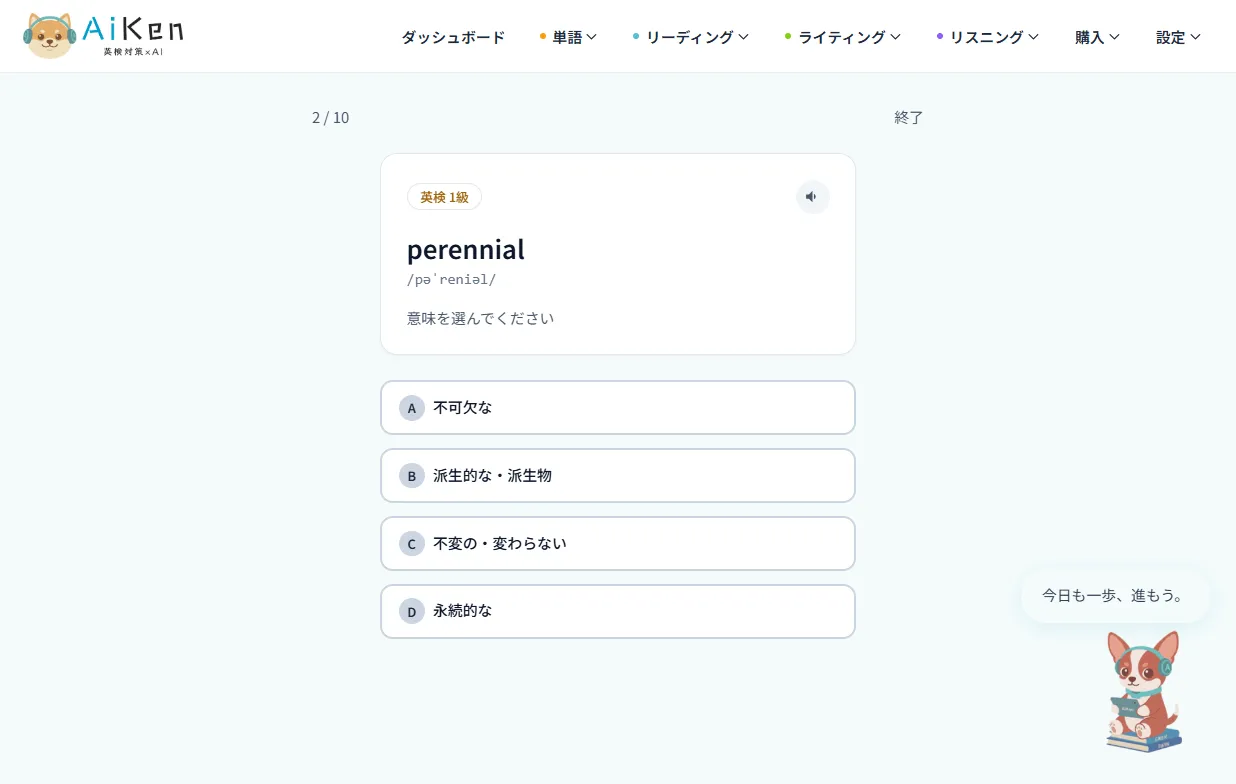Choose answer 永続的な
1236x784 pixels.
[x=618, y=611]
